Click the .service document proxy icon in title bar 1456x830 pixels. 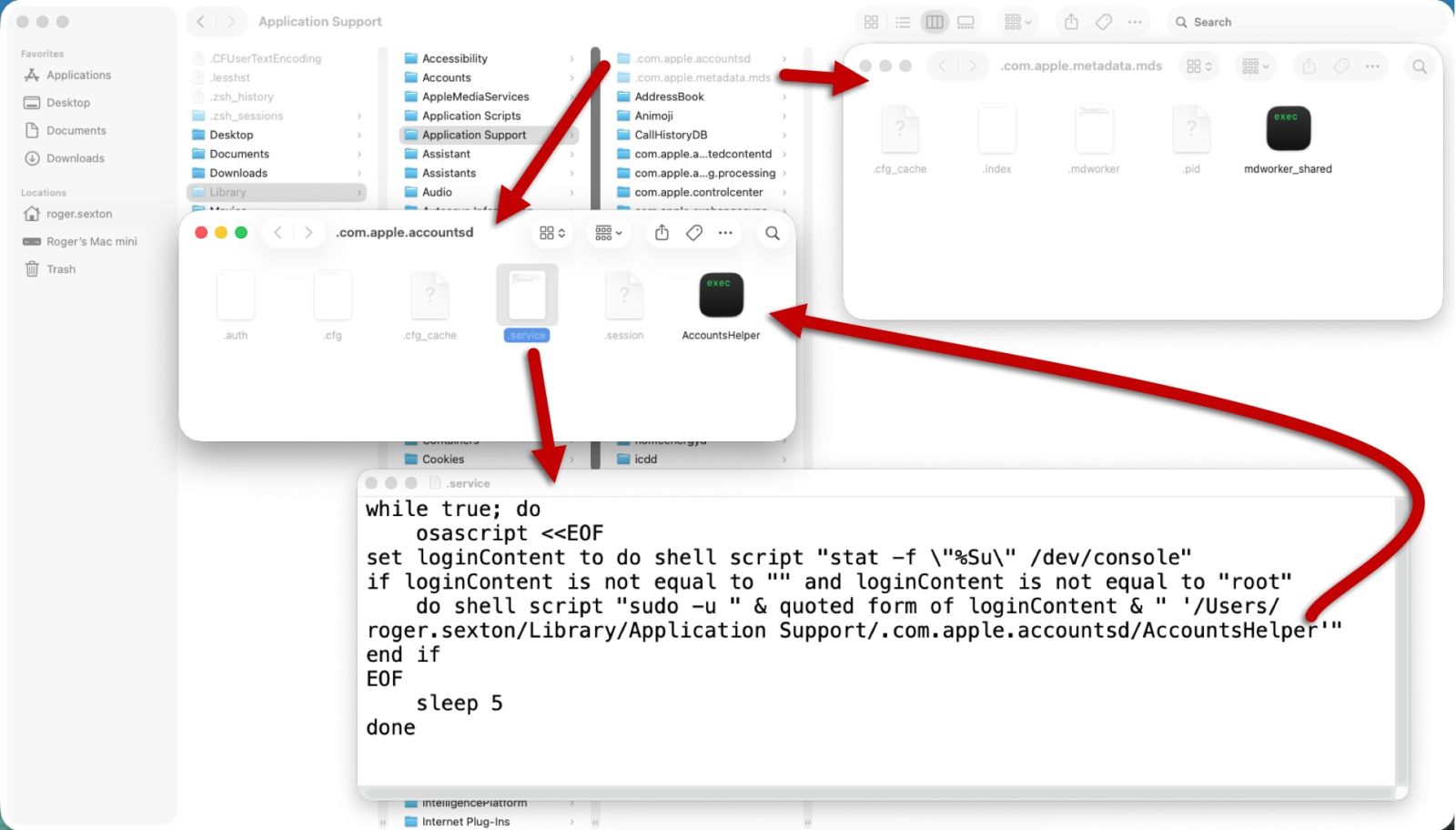pyautogui.click(x=435, y=483)
